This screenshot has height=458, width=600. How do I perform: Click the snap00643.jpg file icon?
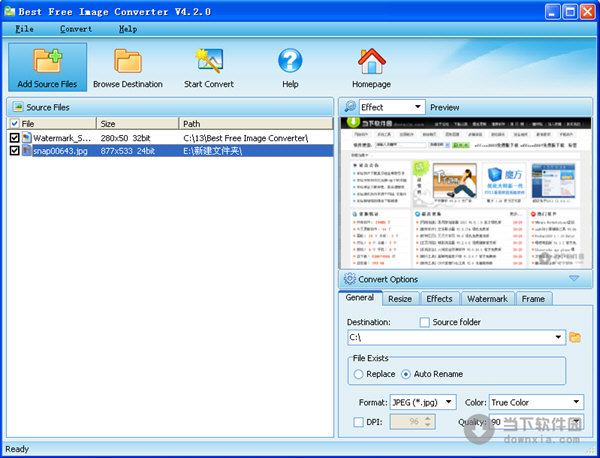[x=26, y=150]
